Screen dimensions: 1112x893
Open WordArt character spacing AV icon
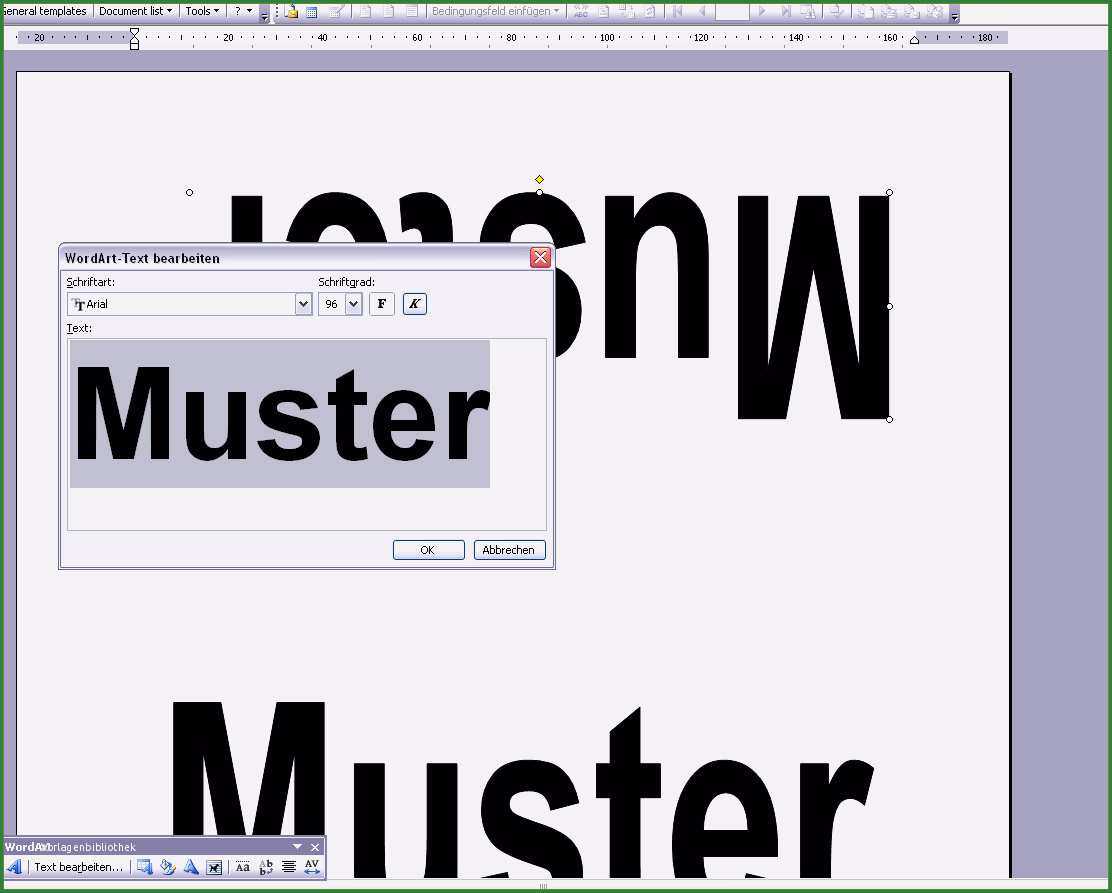(312, 867)
